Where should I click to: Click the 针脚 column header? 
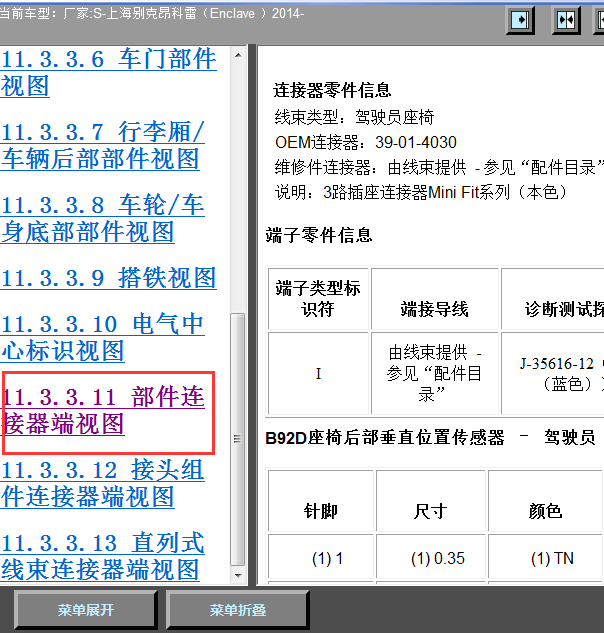click(x=321, y=501)
